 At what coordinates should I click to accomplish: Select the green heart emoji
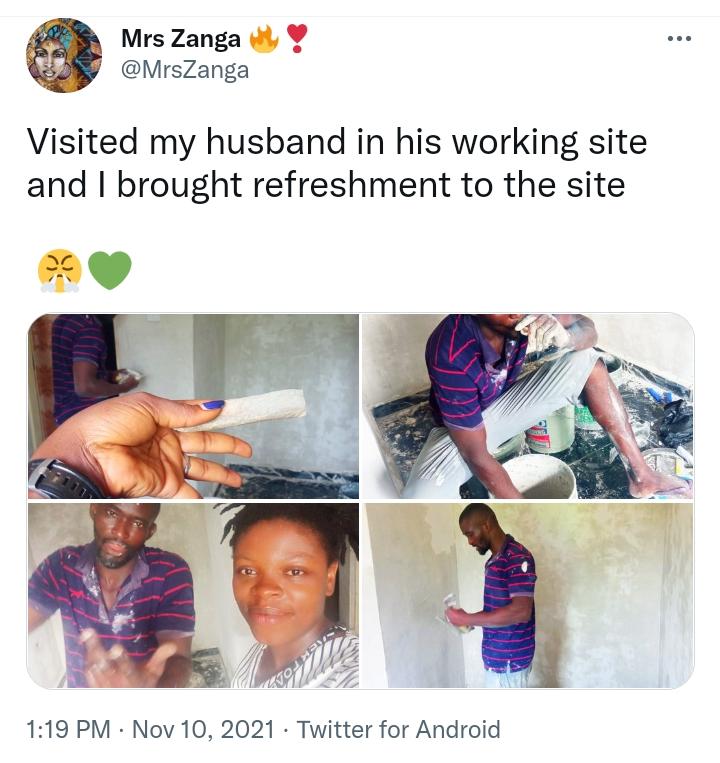click(110, 271)
